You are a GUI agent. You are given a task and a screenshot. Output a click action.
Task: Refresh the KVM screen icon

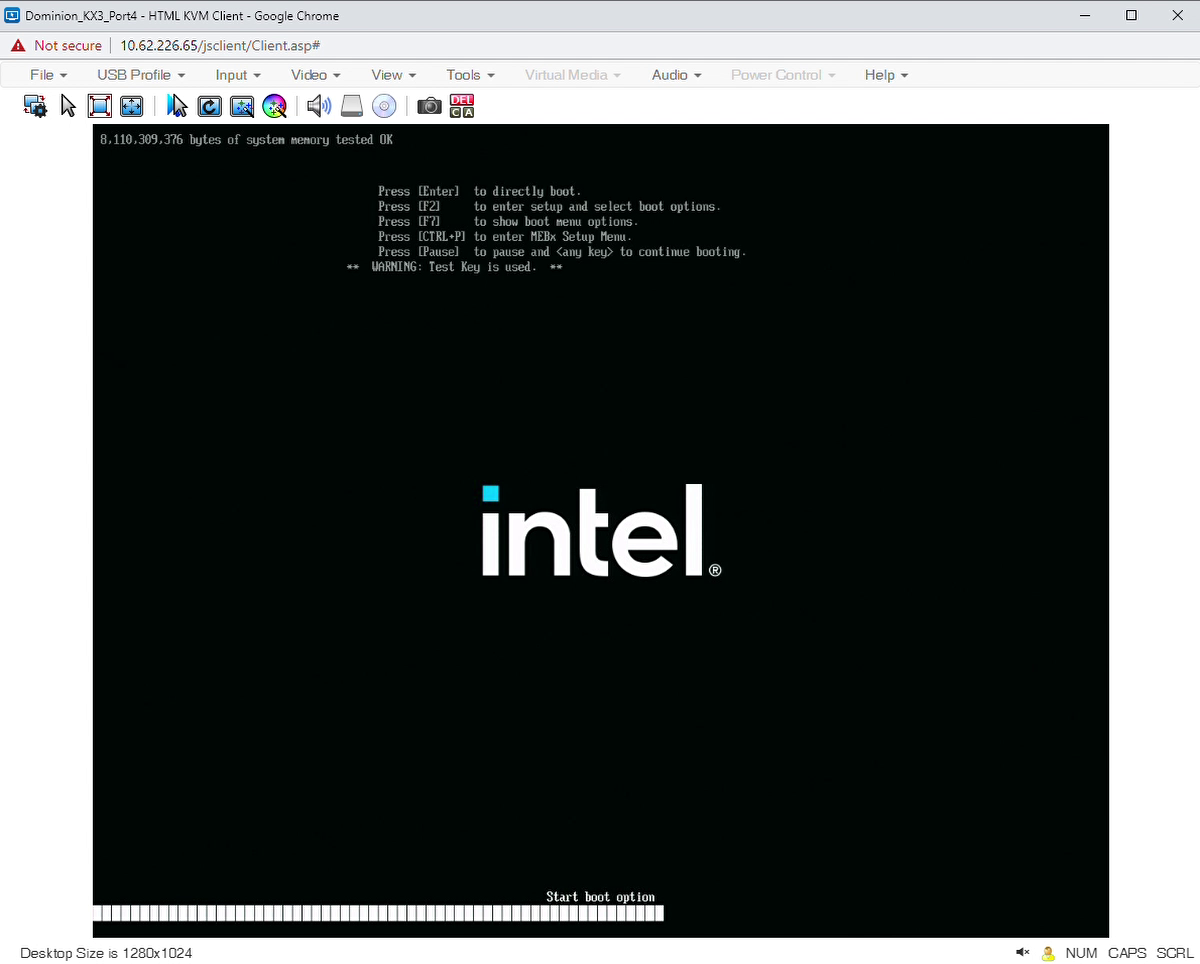click(x=209, y=106)
